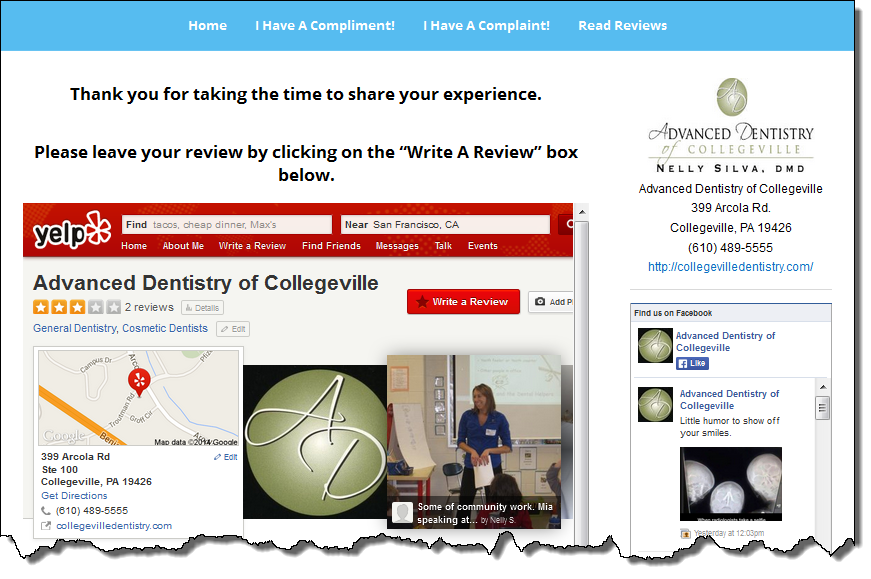The height and width of the screenshot is (579, 871).
Task: Click the Yelp search magnifier button
Action: pyautogui.click(x=566, y=224)
